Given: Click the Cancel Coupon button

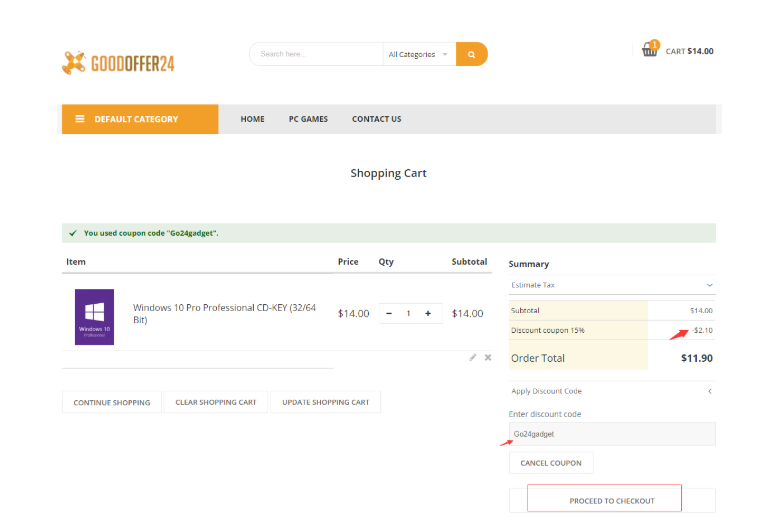Looking at the screenshot, I should [x=551, y=463].
